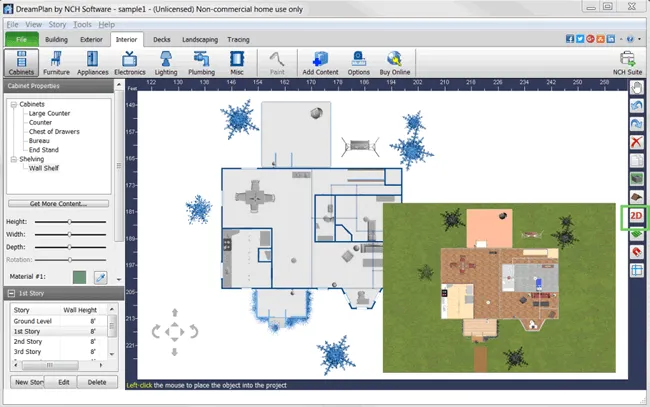Collapse the Cabinets tree node
650x407 pixels.
14,104
